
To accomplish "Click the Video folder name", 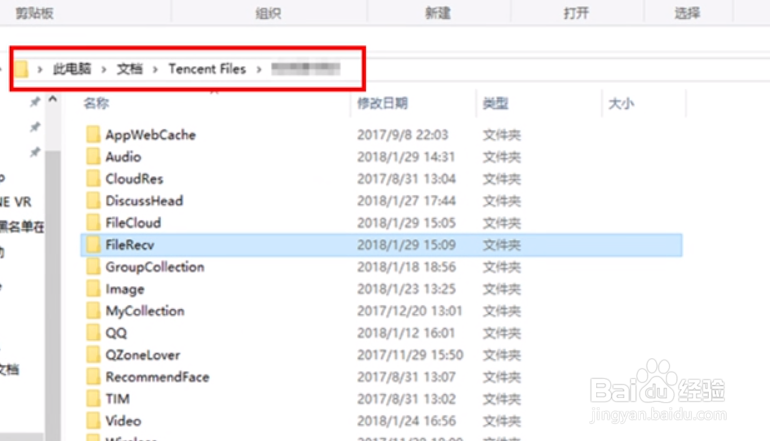I will tap(123, 421).
